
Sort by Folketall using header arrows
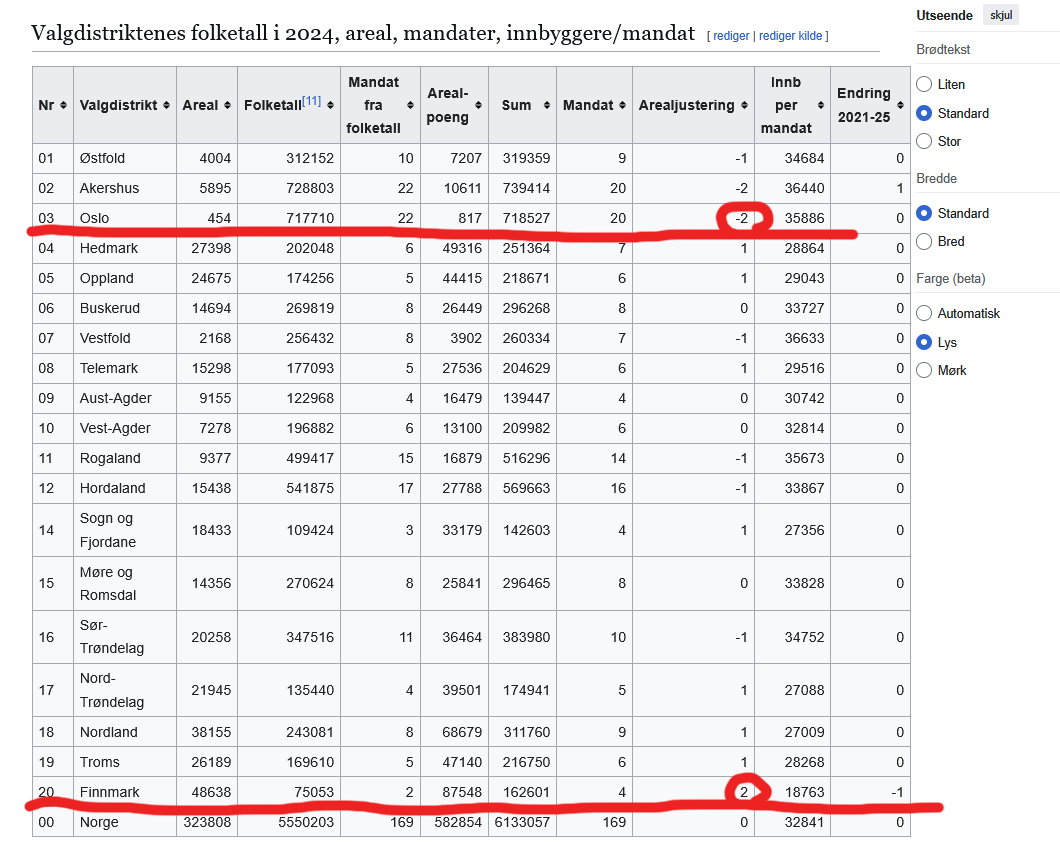[330, 105]
